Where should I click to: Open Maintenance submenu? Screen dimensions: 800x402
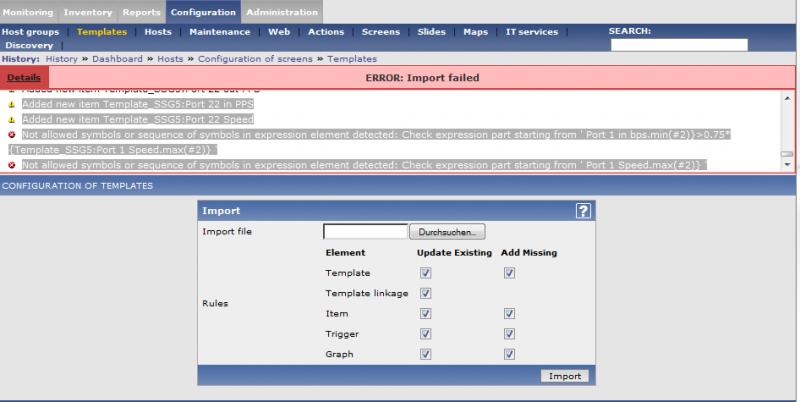(220, 32)
